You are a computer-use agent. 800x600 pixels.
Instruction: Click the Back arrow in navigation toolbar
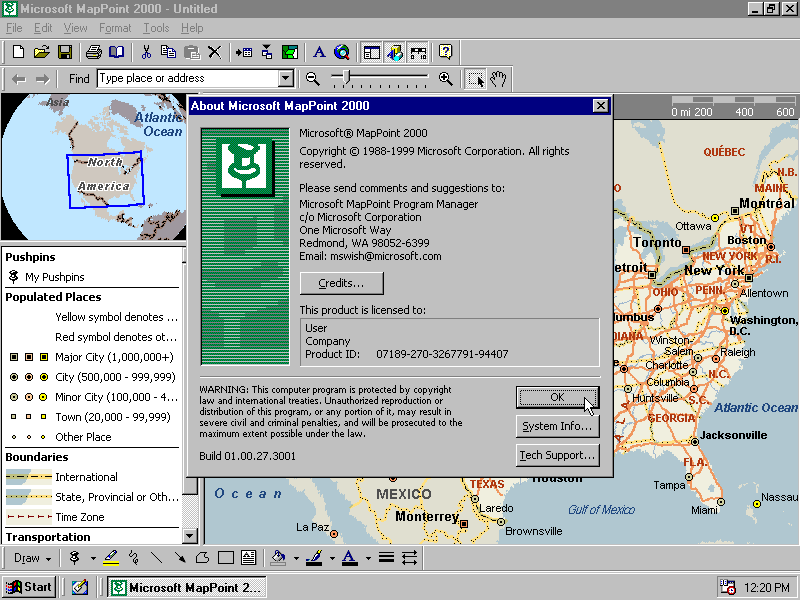(x=19, y=79)
